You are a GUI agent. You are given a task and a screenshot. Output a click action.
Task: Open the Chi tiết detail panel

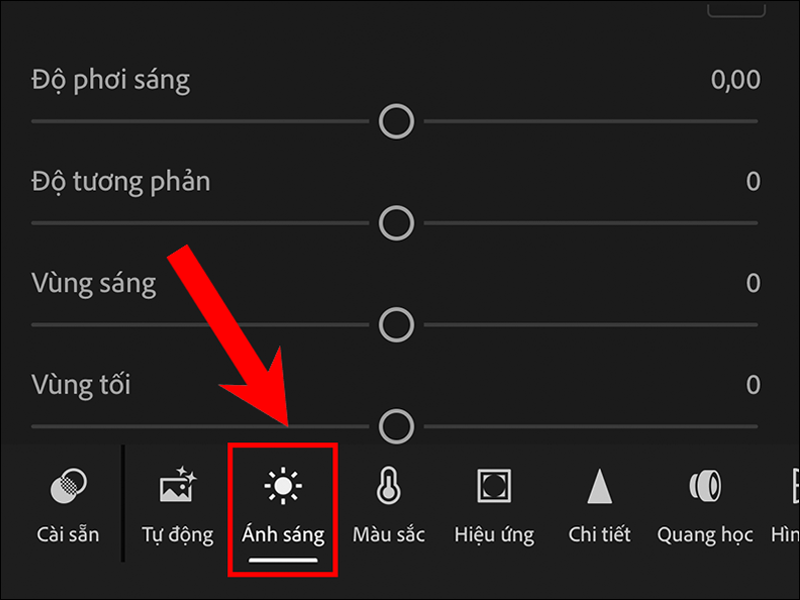599,505
